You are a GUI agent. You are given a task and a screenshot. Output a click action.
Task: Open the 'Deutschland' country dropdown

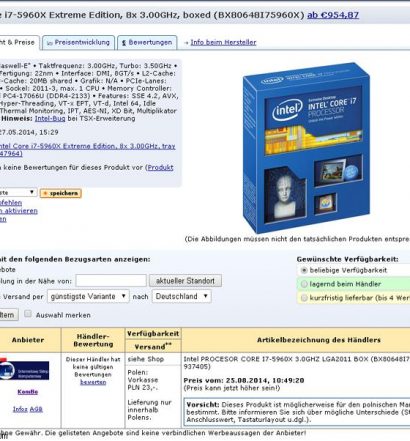coord(182,296)
